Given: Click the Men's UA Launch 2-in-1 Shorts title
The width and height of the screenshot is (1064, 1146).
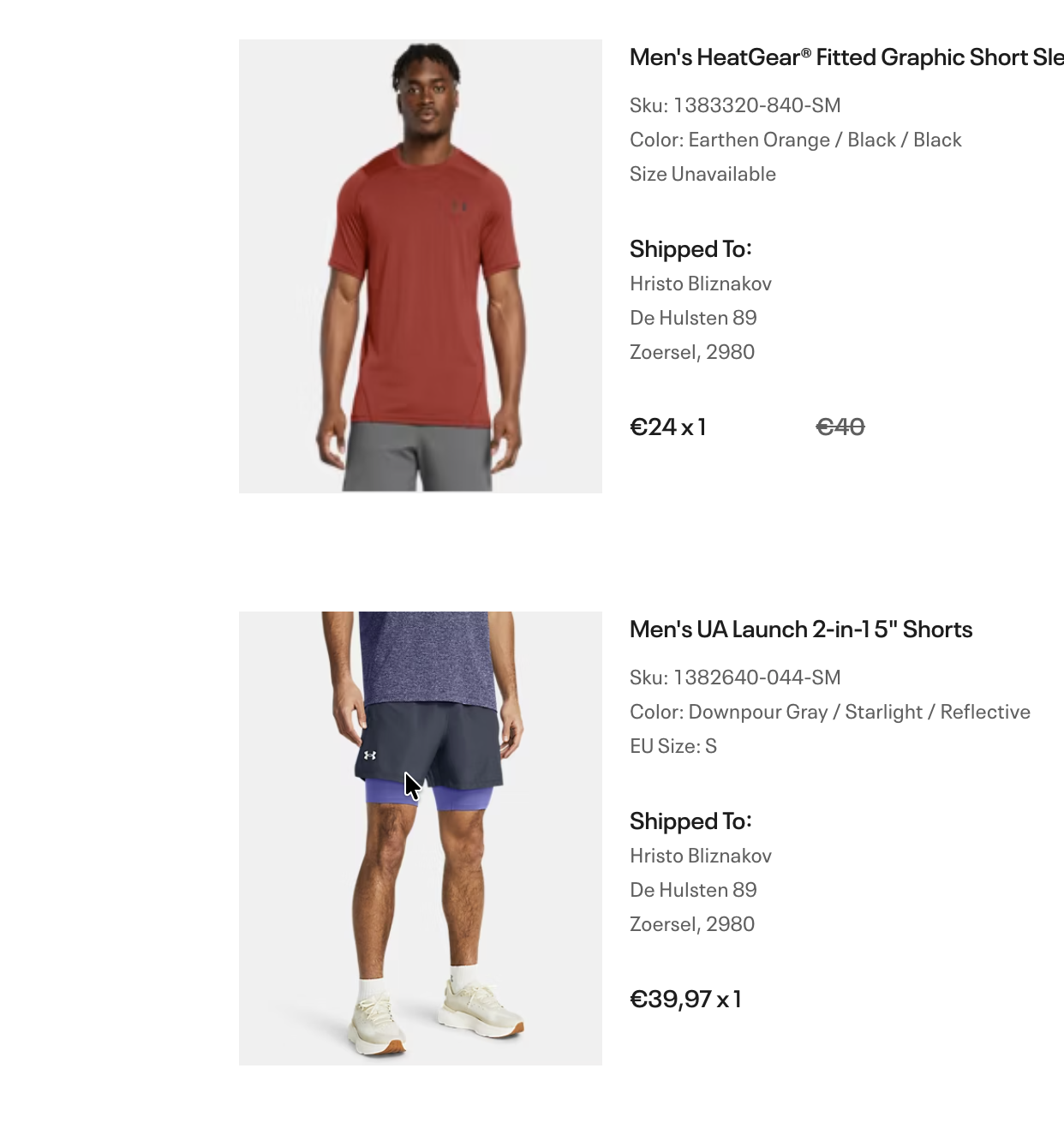Looking at the screenshot, I should coord(800,630).
